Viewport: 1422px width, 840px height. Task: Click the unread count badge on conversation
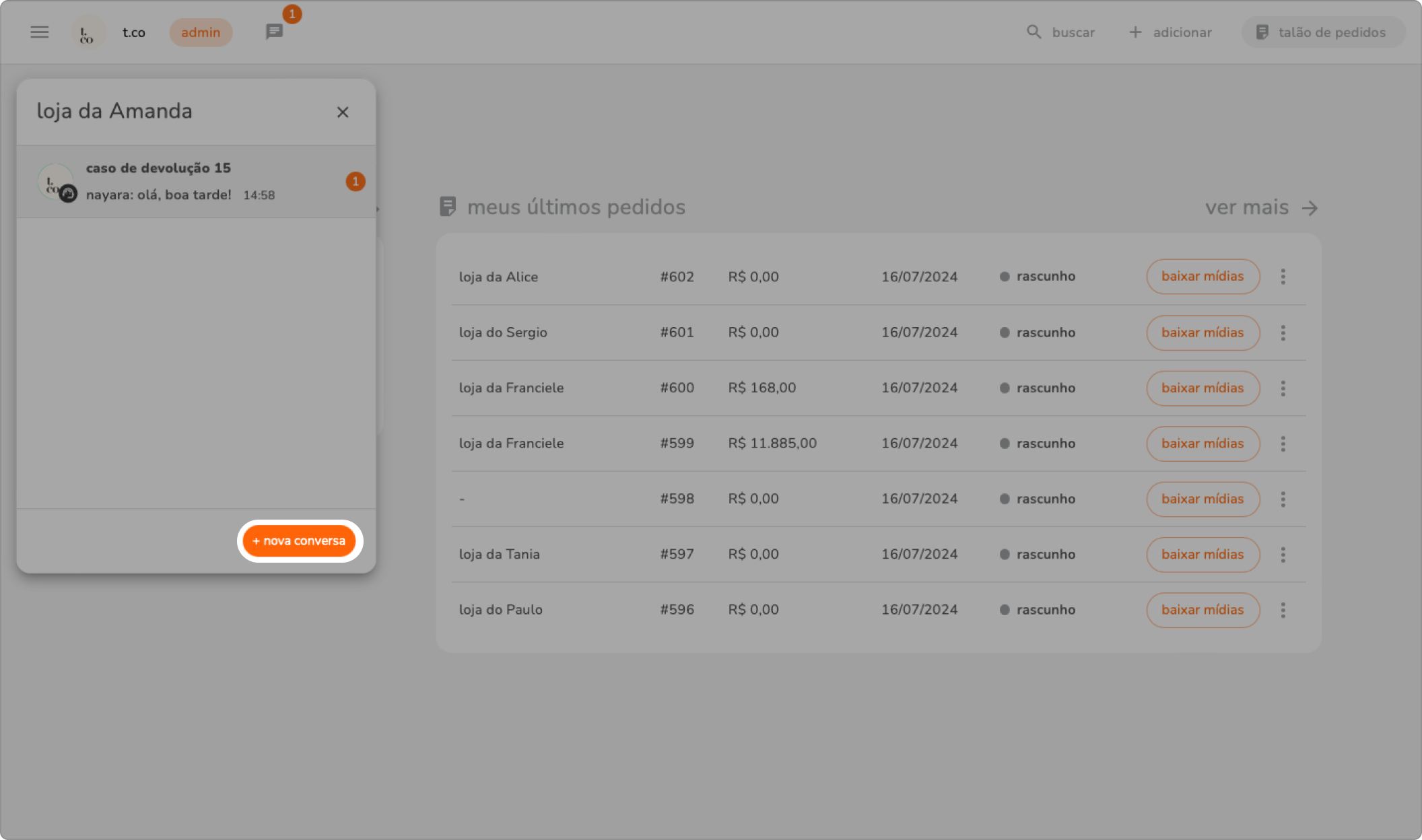click(x=355, y=181)
